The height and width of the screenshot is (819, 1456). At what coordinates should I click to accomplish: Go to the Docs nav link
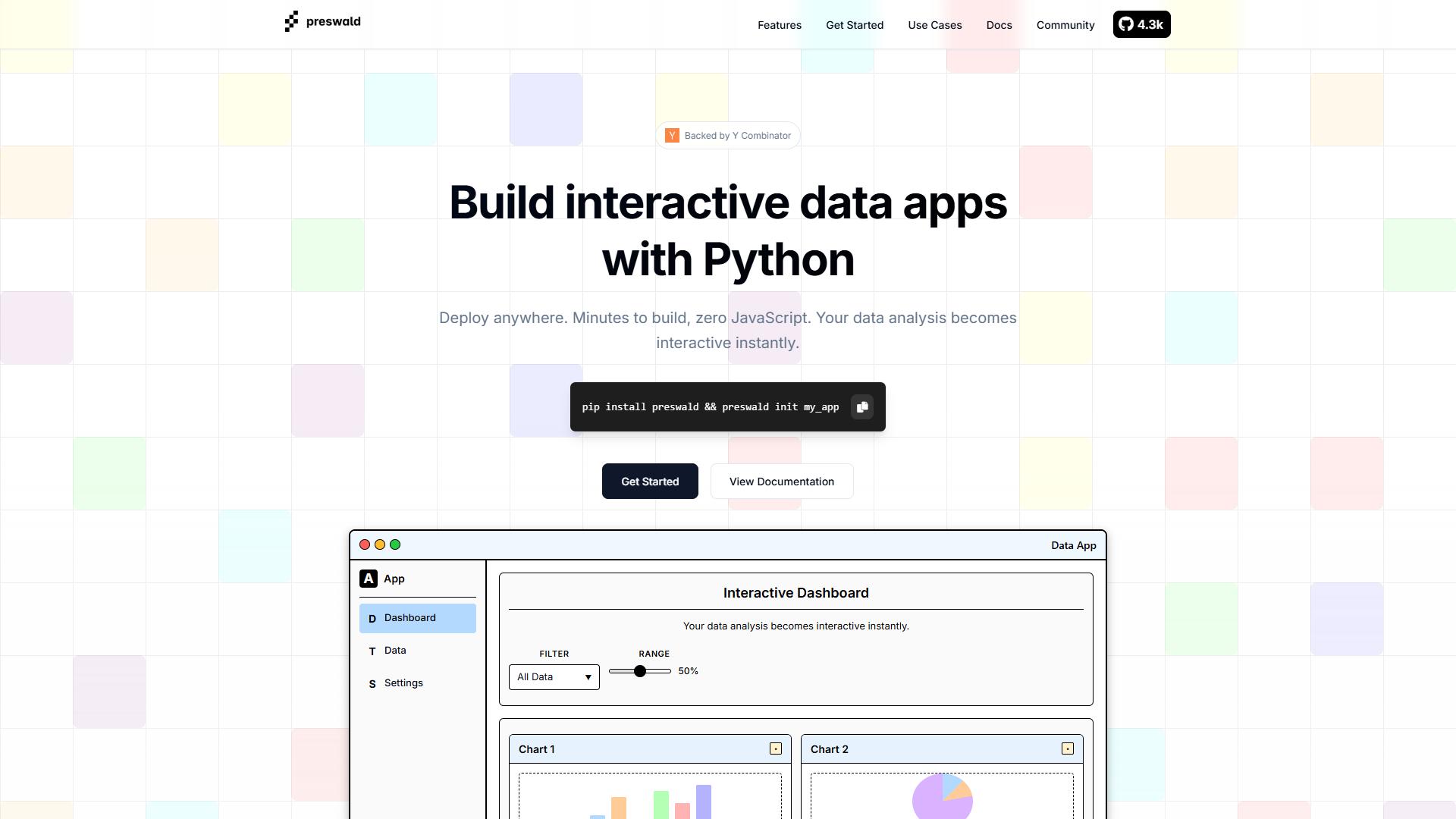[999, 25]
